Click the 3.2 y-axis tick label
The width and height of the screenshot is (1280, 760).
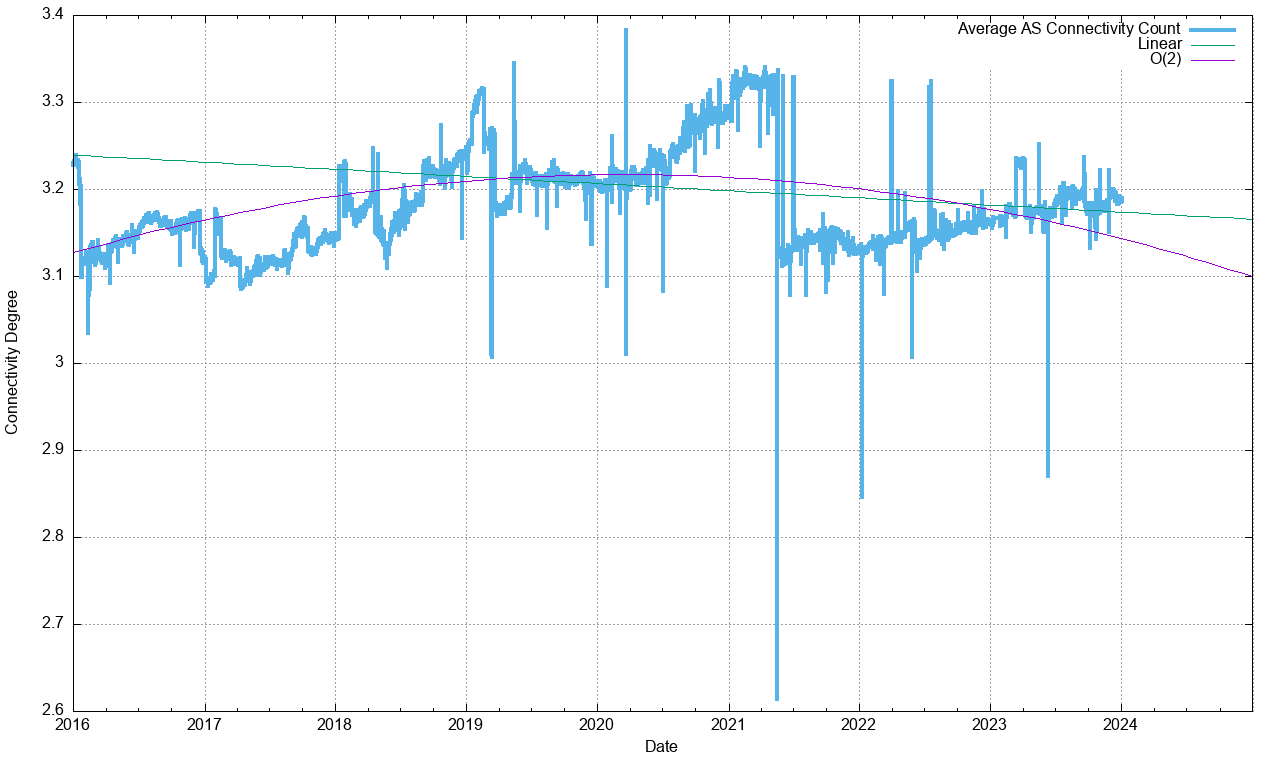(x=53, y=189)
